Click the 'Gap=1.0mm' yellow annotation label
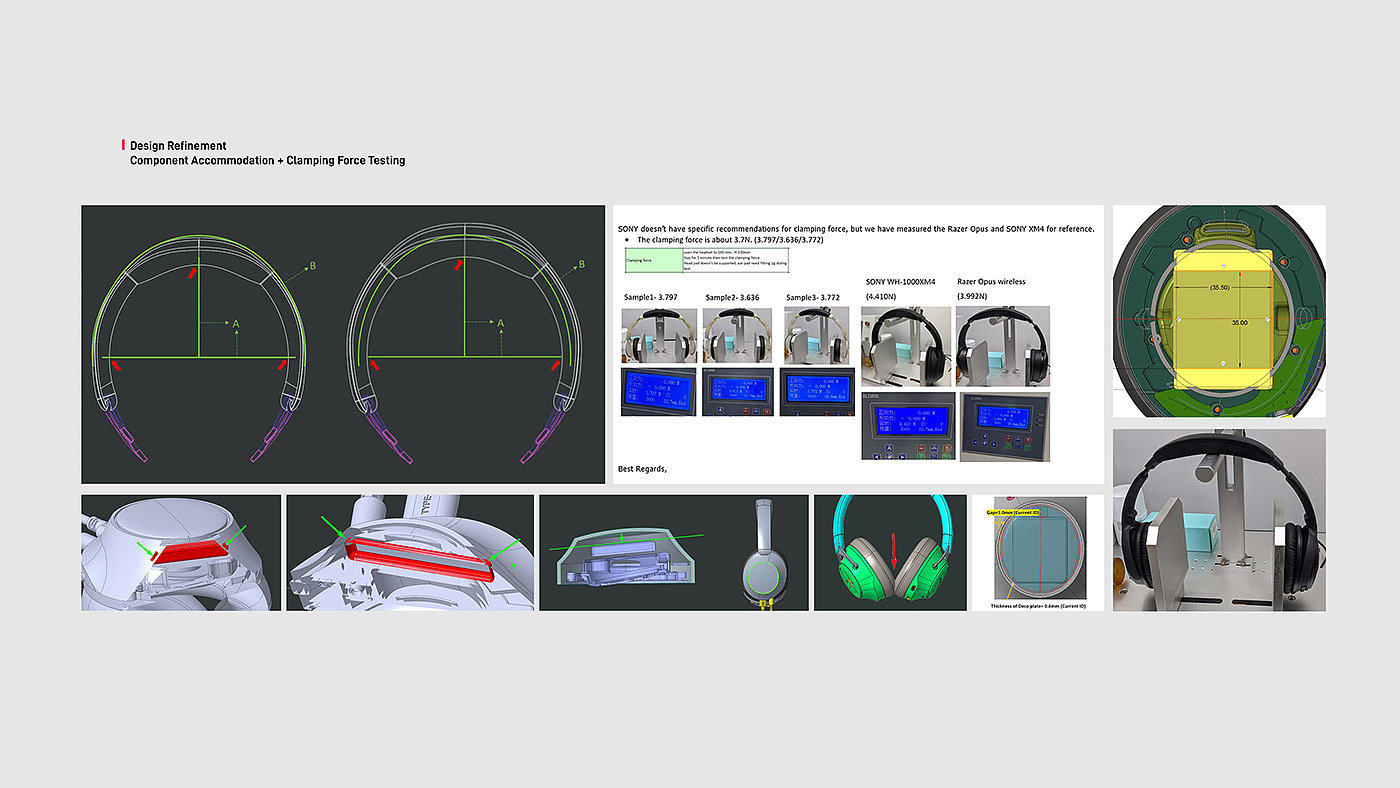Image resolution: width=1400 pixels, height=788 pixels. pyautogui.click(x=1014, y=512)
